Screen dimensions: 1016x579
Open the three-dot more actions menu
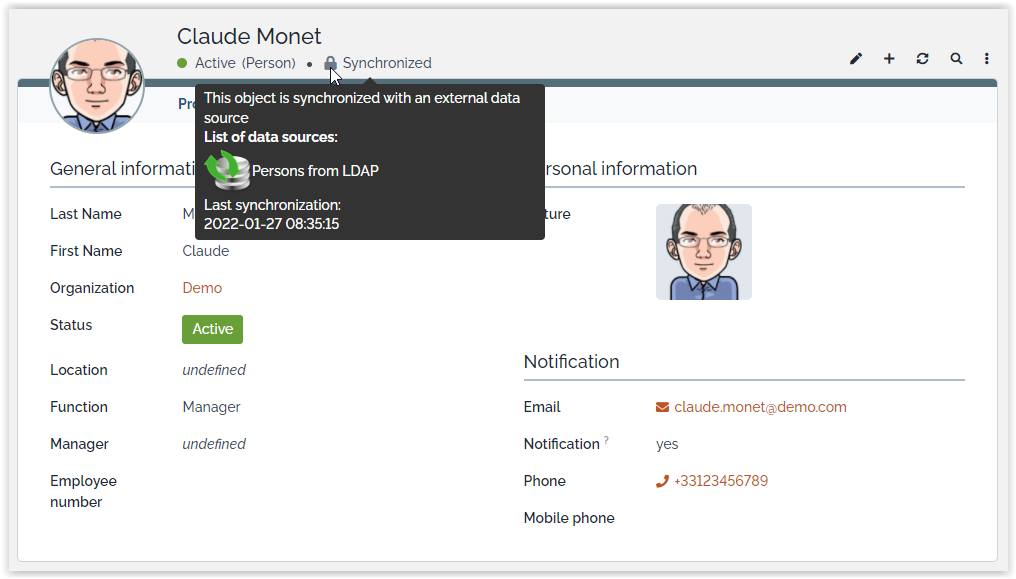coord(987,59)
